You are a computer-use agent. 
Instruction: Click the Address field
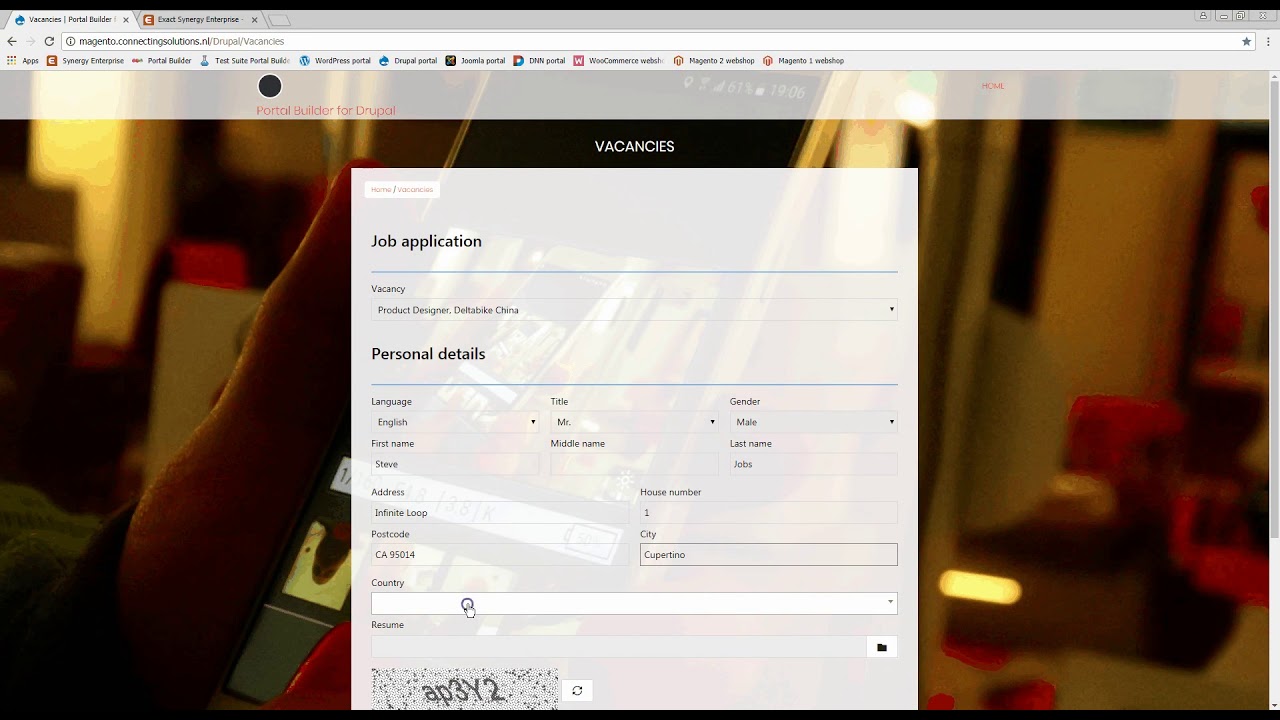[x=500, y=513]
